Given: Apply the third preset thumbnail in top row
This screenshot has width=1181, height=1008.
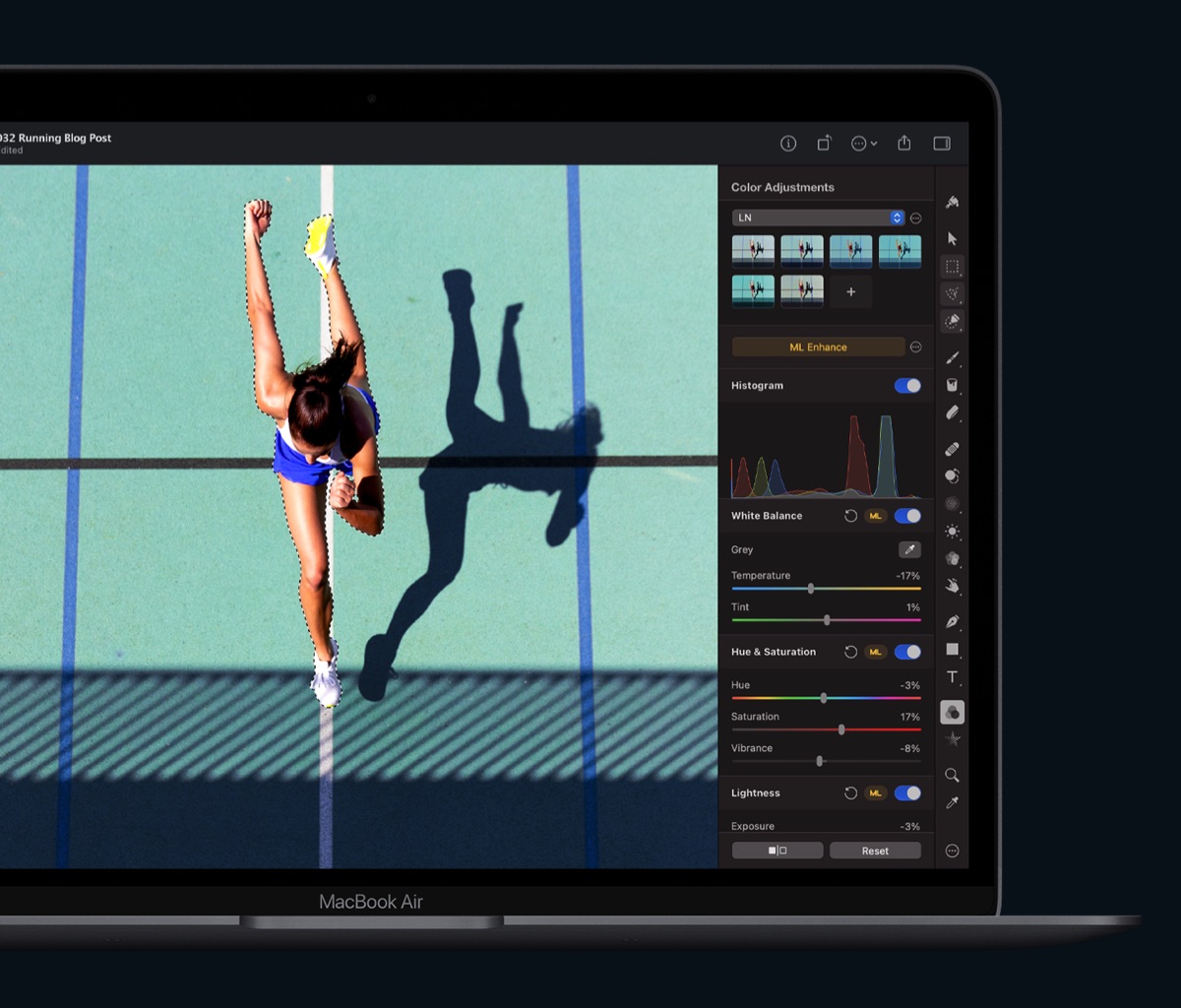Looking at the screenshot, I should click(x=851, y=251).
